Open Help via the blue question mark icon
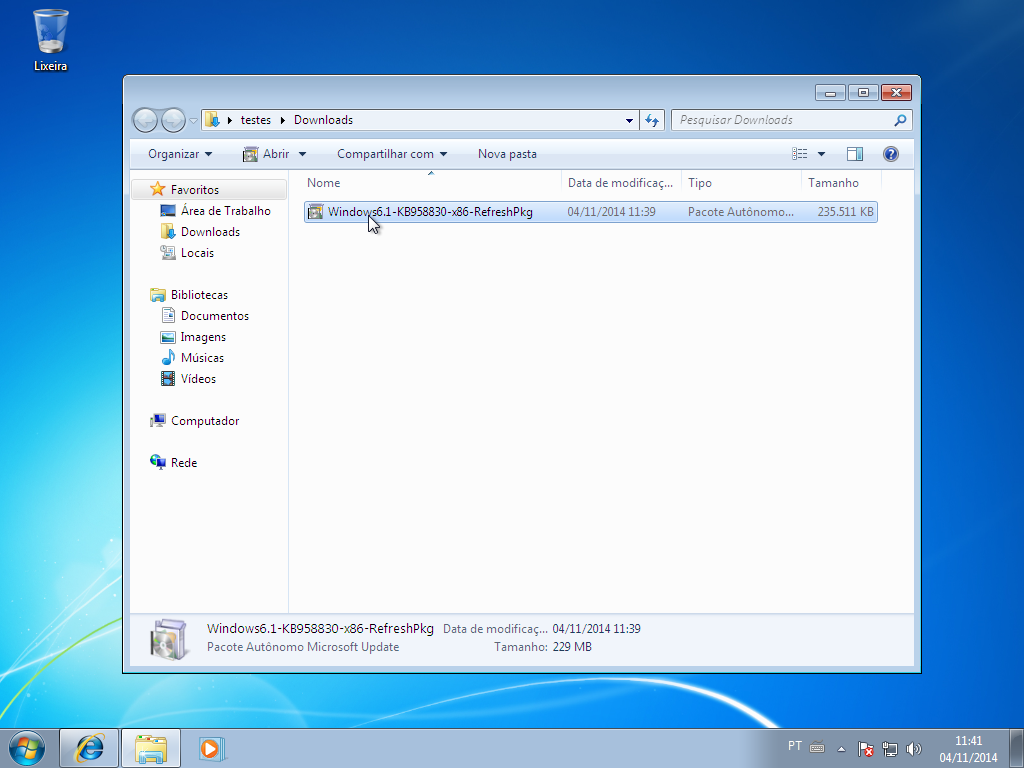Viewport: 1024px width, 768px height. click(891, 154)
